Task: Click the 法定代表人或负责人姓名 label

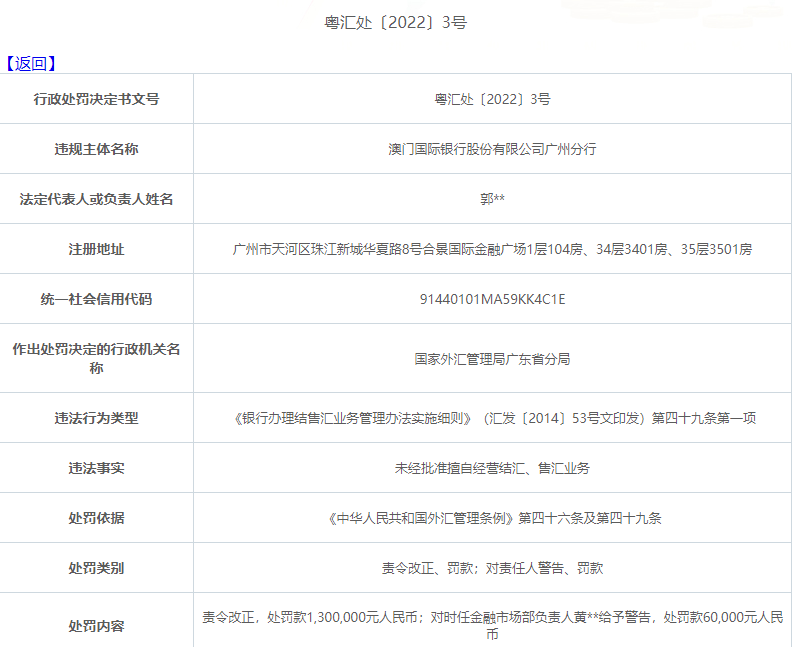Action: [x=96, y=199]
